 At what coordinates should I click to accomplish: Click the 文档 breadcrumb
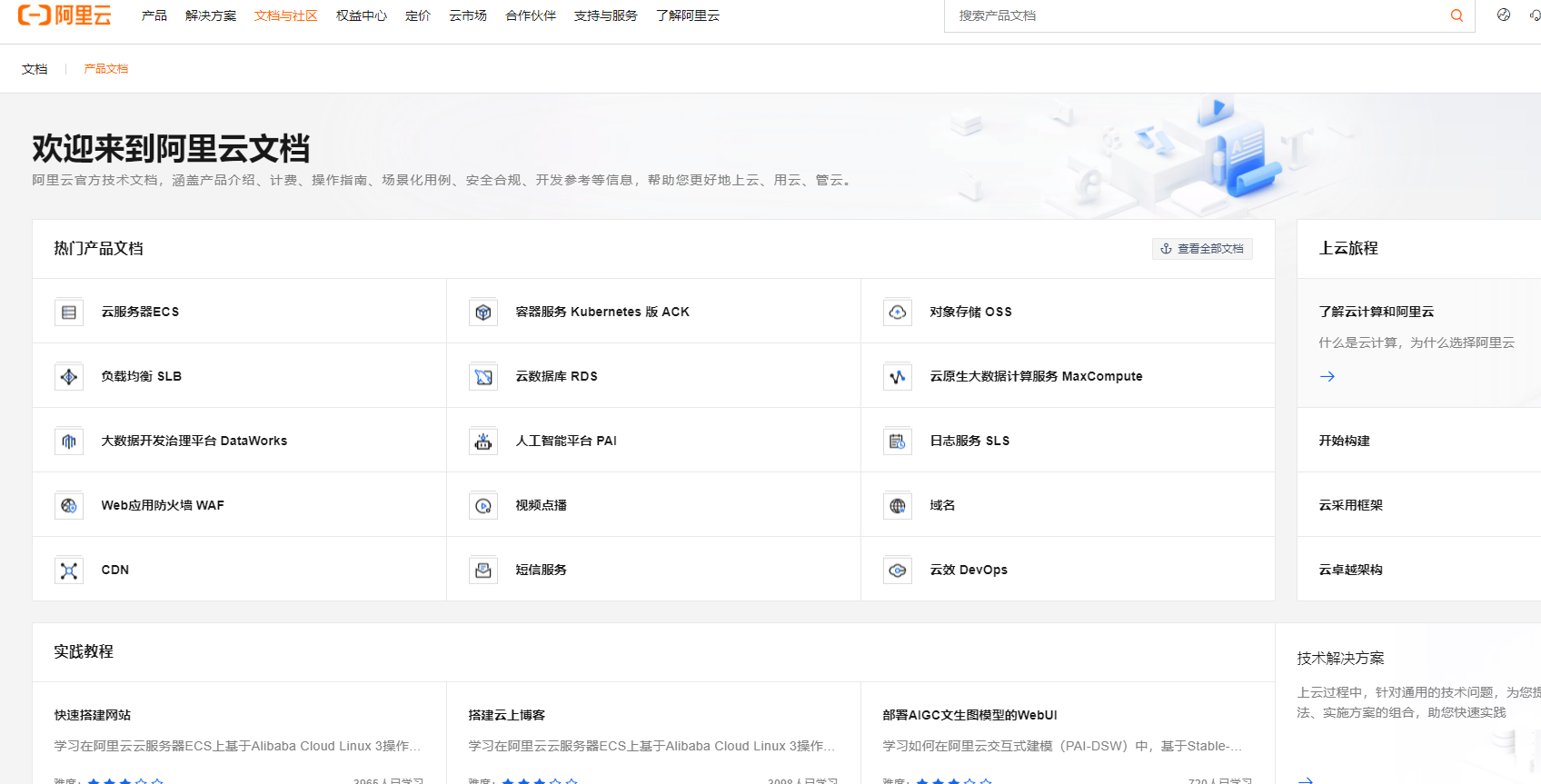(x=35, y=69)
